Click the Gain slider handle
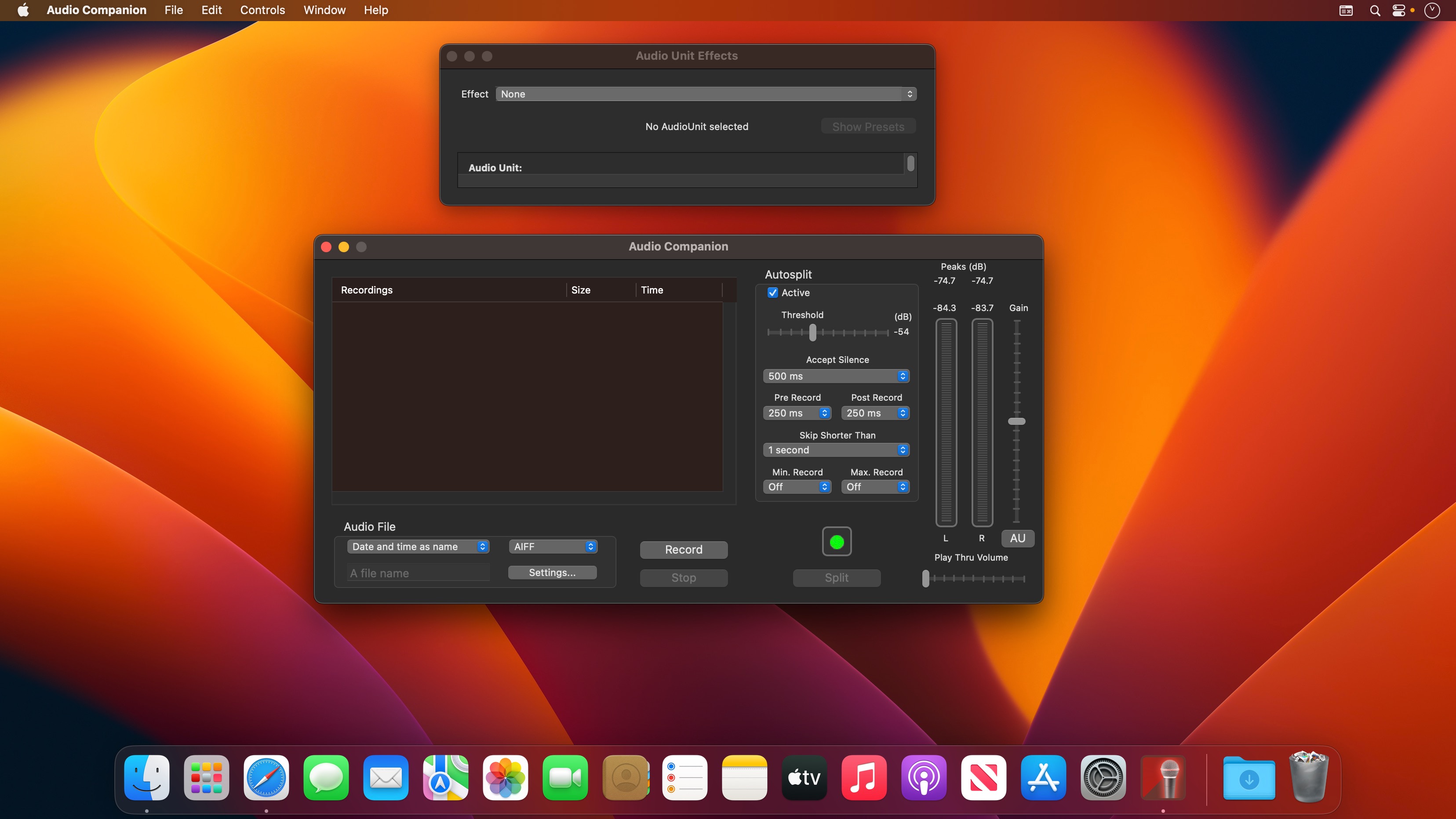The width and height of the screenshot is (1456, 819). [x=1017, y=421]
